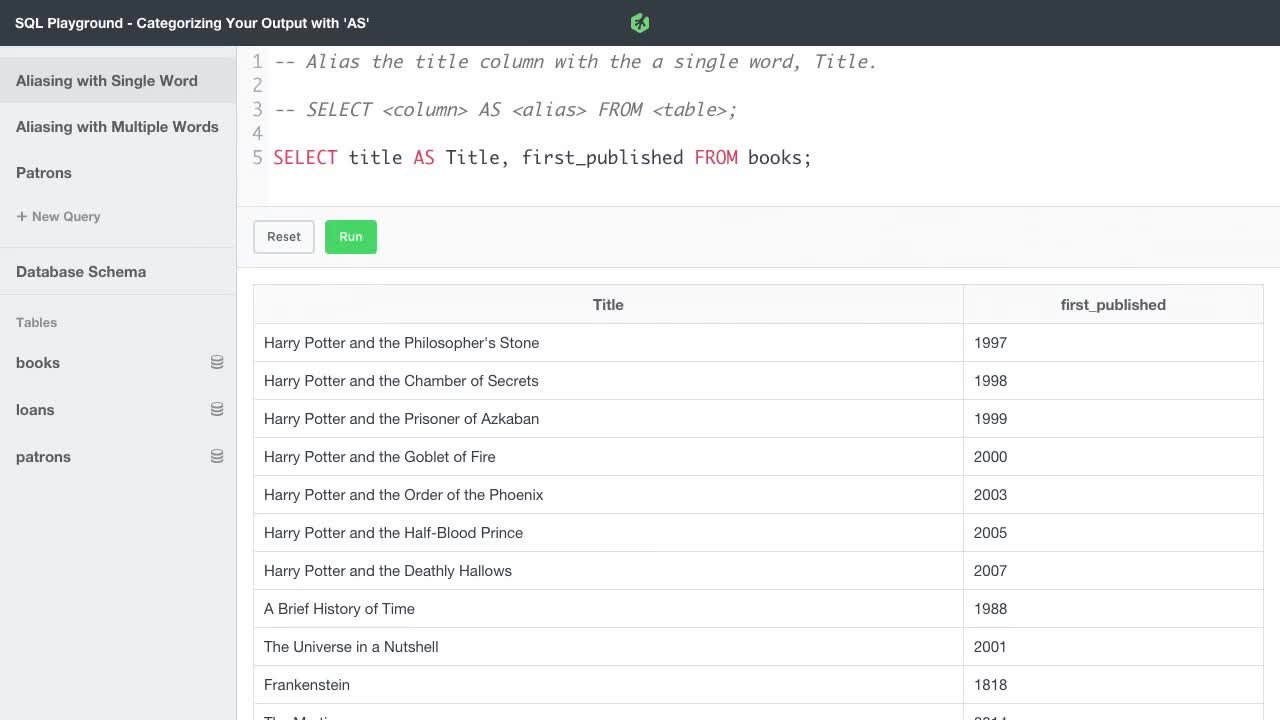Click database icon next to books table
The height and width of the screenshot is (720, 1280).
click(x=217, y=362)
